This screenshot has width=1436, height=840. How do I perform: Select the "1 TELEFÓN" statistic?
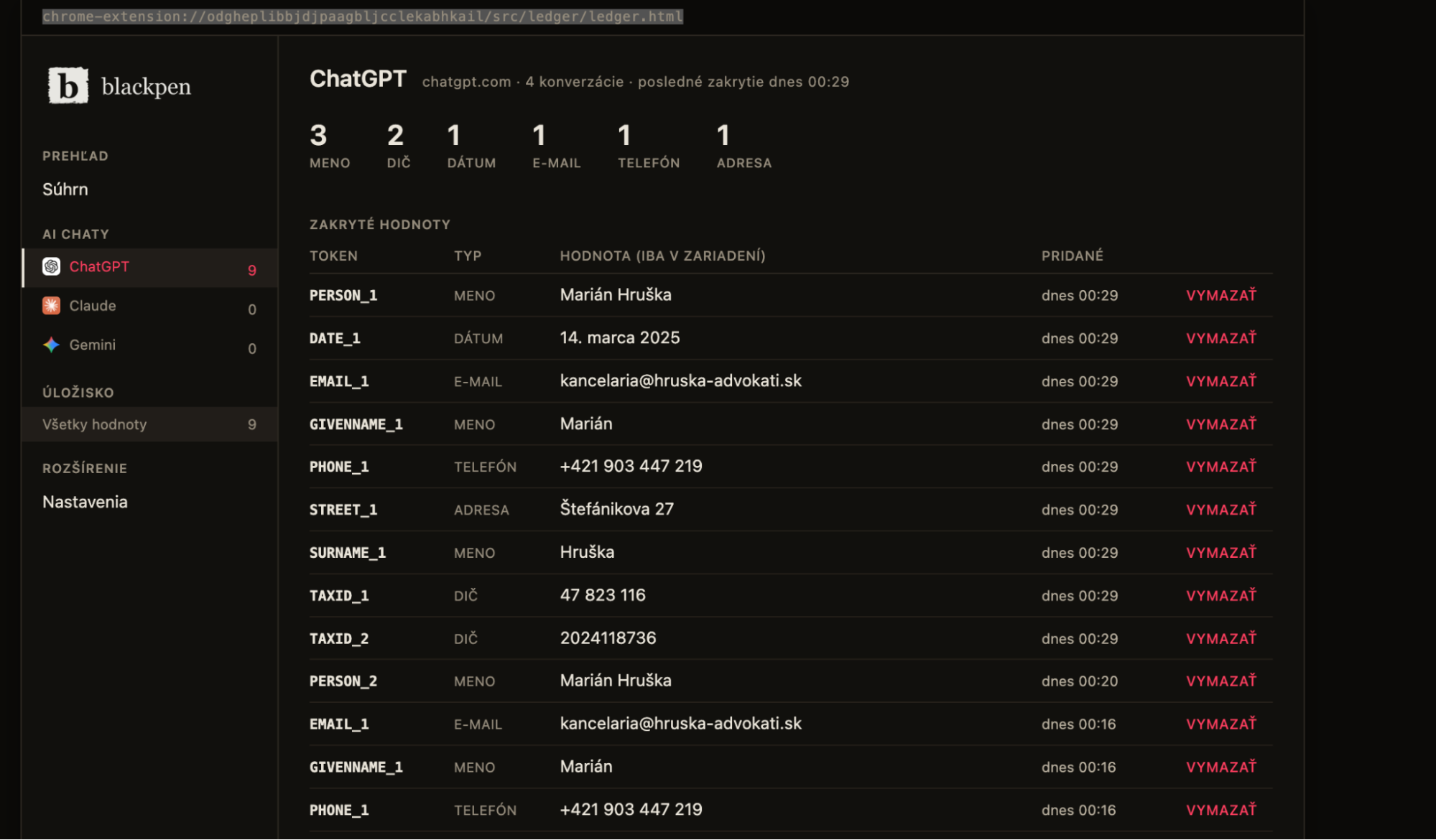pos(649,146)
